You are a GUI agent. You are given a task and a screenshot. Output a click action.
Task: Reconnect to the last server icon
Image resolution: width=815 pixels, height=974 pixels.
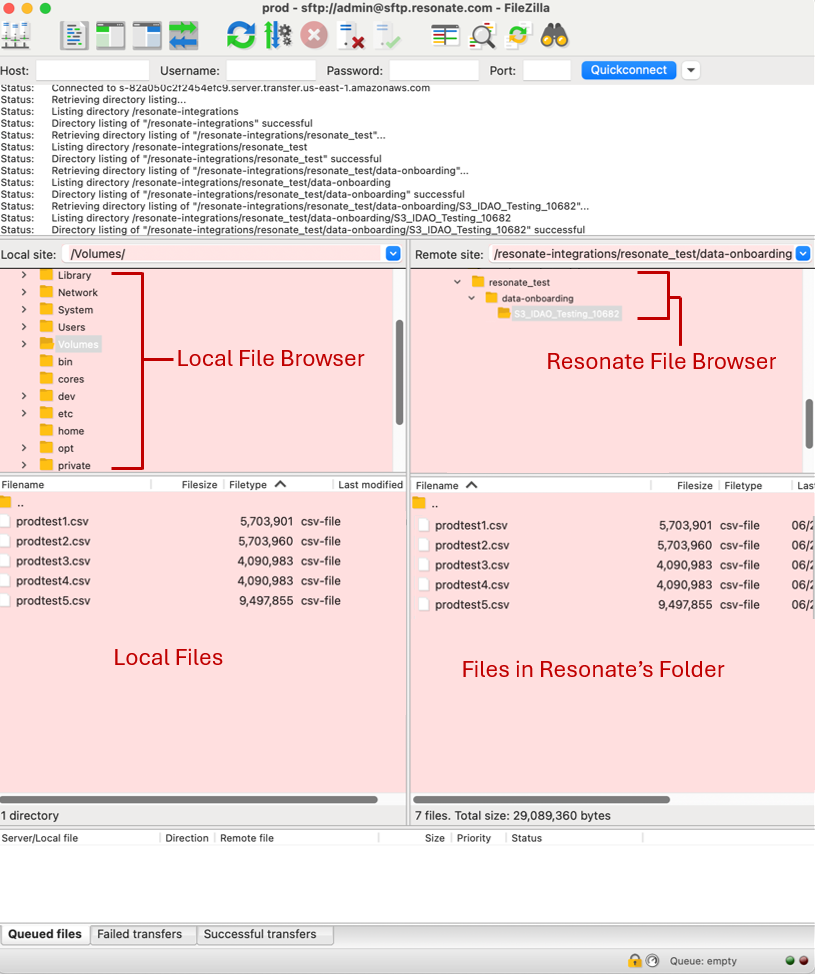388,35
